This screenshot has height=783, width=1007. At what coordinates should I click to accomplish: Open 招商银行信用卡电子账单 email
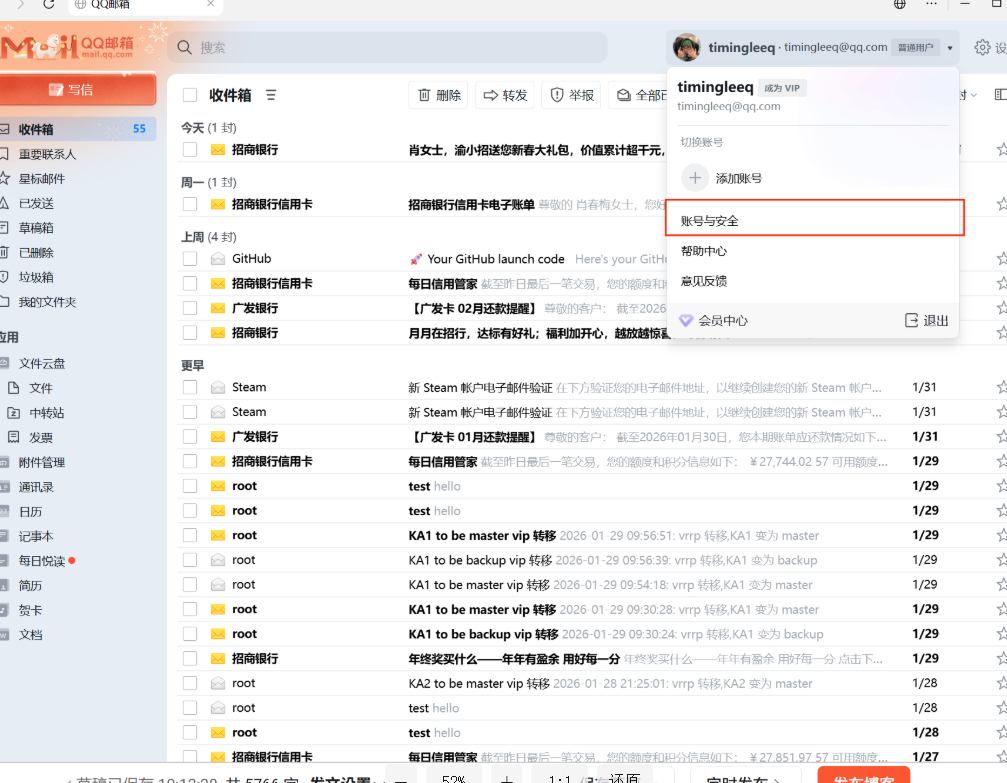(471, 204)
